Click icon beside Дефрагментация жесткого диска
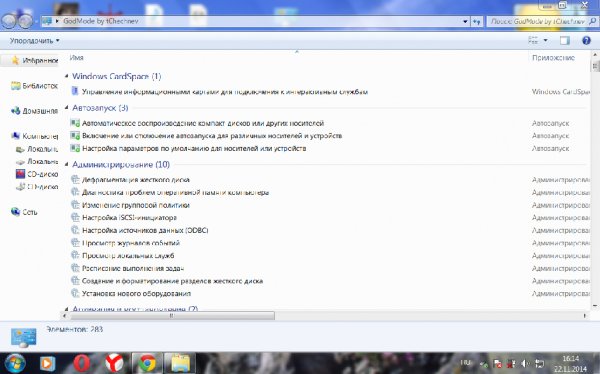 pyautogui.click(x=75, y=179)
